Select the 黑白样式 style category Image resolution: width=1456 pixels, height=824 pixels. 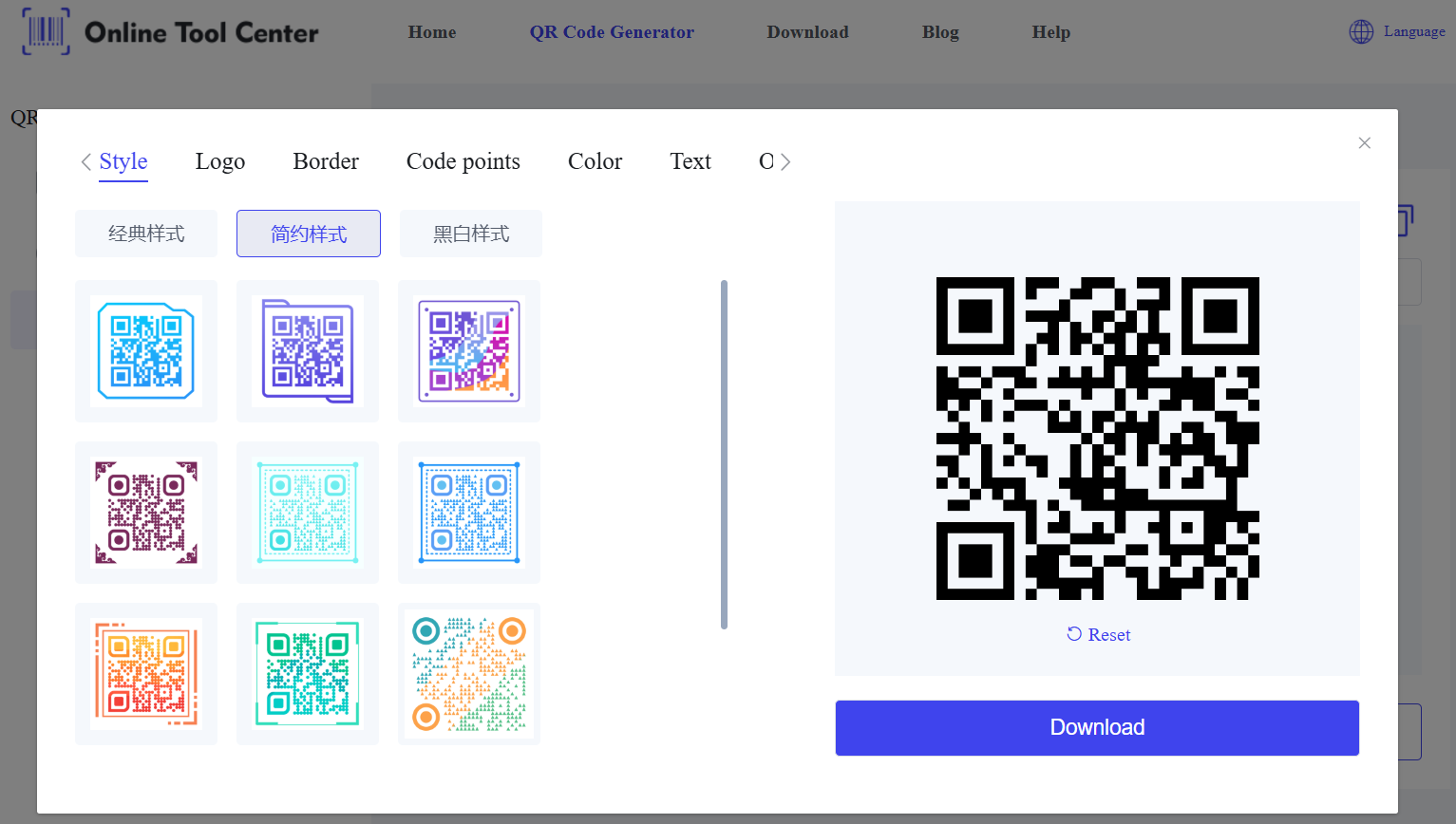471,234
